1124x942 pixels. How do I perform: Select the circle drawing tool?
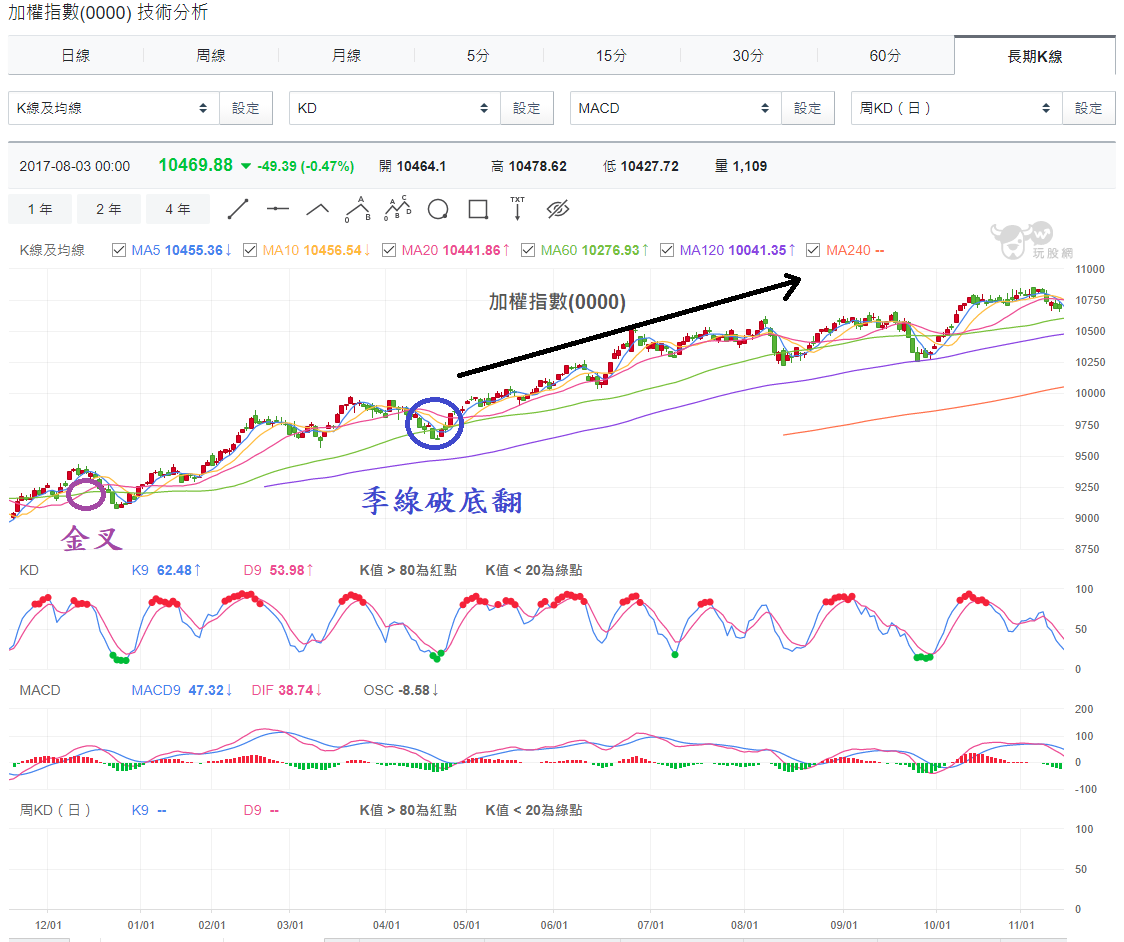(x=438, y=209)
